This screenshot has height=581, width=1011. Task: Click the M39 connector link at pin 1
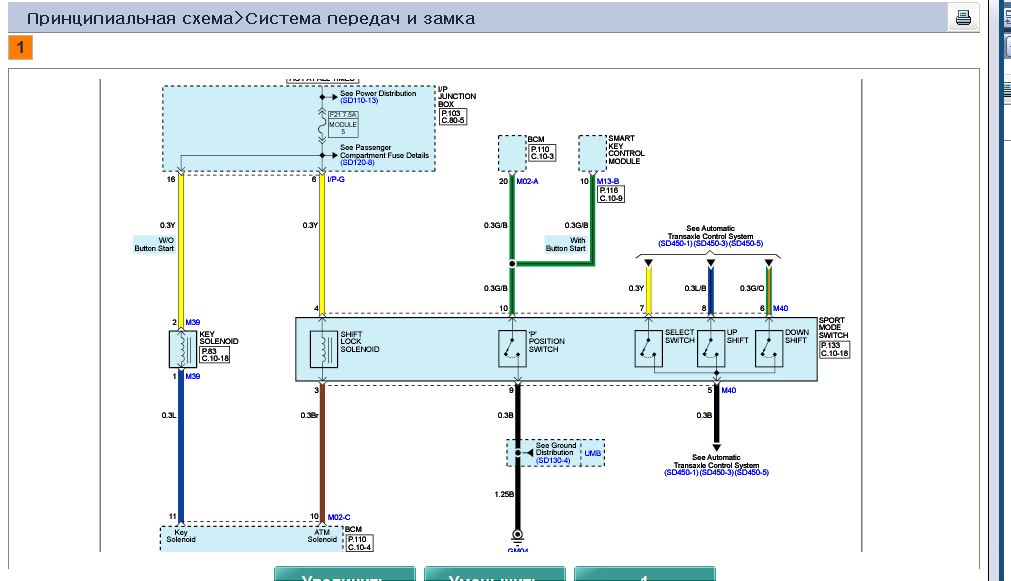[193, 377]
